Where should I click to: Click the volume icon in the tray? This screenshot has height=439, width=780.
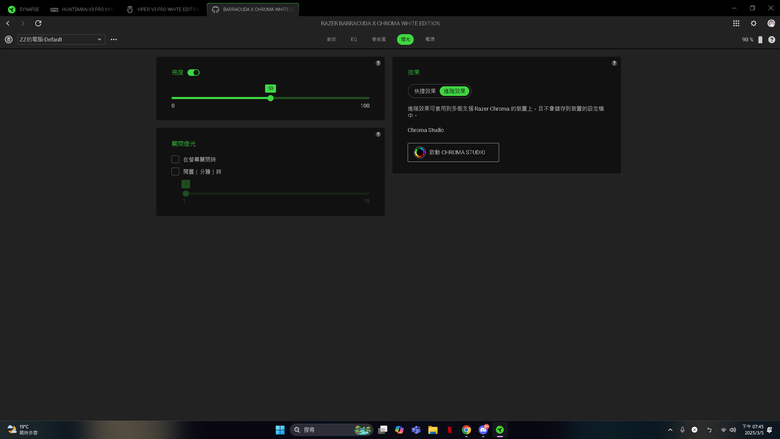point(733,430)
